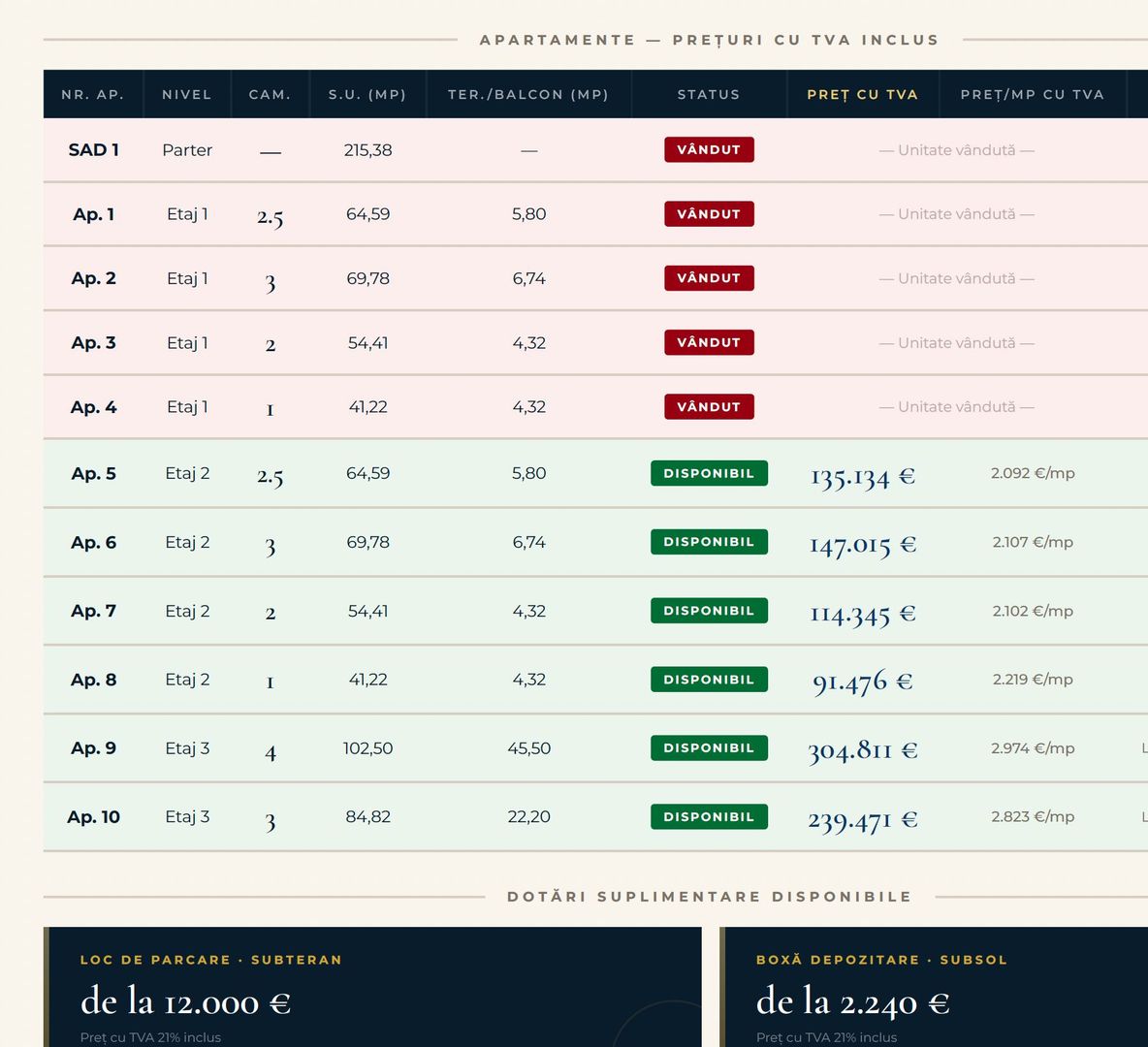Click the price 147.015 € for Ap. 6

(x=863, y=545)
